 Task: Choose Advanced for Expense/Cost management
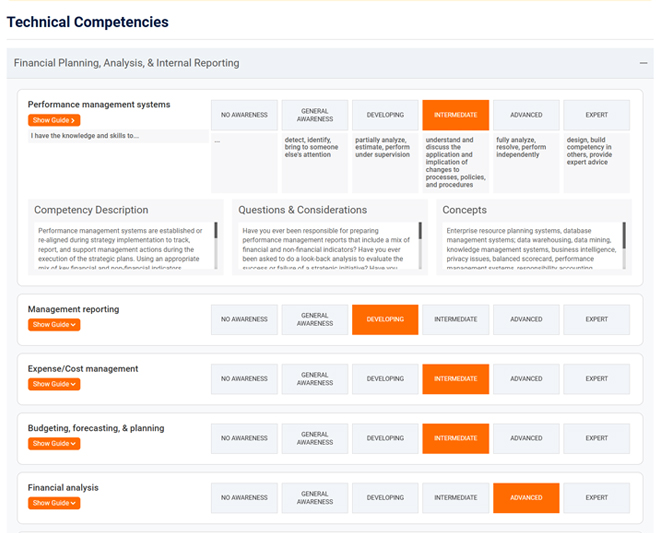pyautogui.click(x=526, y=379)
